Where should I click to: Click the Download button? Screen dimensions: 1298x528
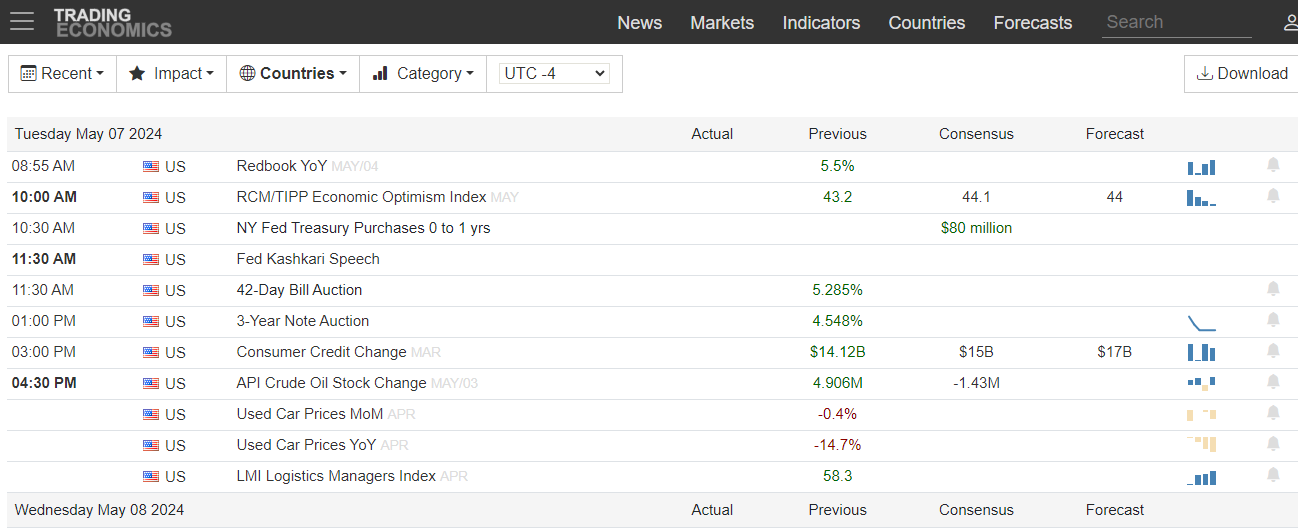(1242, 74)
